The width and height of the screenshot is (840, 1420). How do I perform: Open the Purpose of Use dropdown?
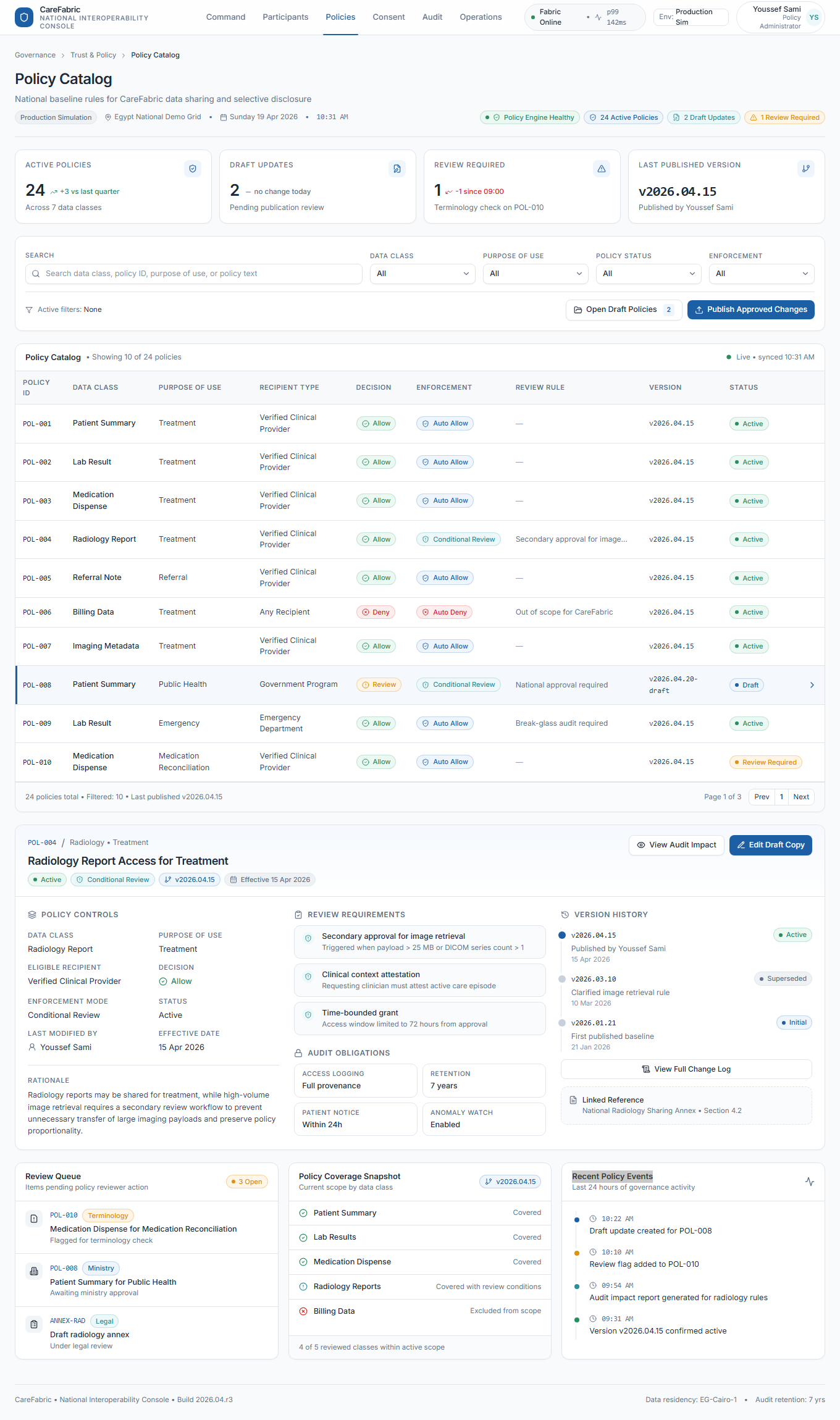[x=535, y=274]
